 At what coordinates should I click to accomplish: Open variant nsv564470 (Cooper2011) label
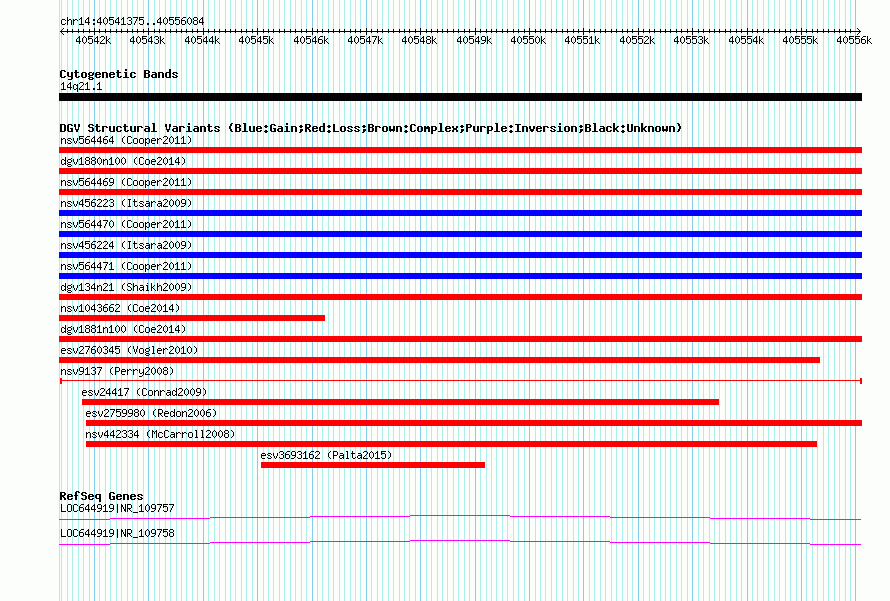coord(126,224)
